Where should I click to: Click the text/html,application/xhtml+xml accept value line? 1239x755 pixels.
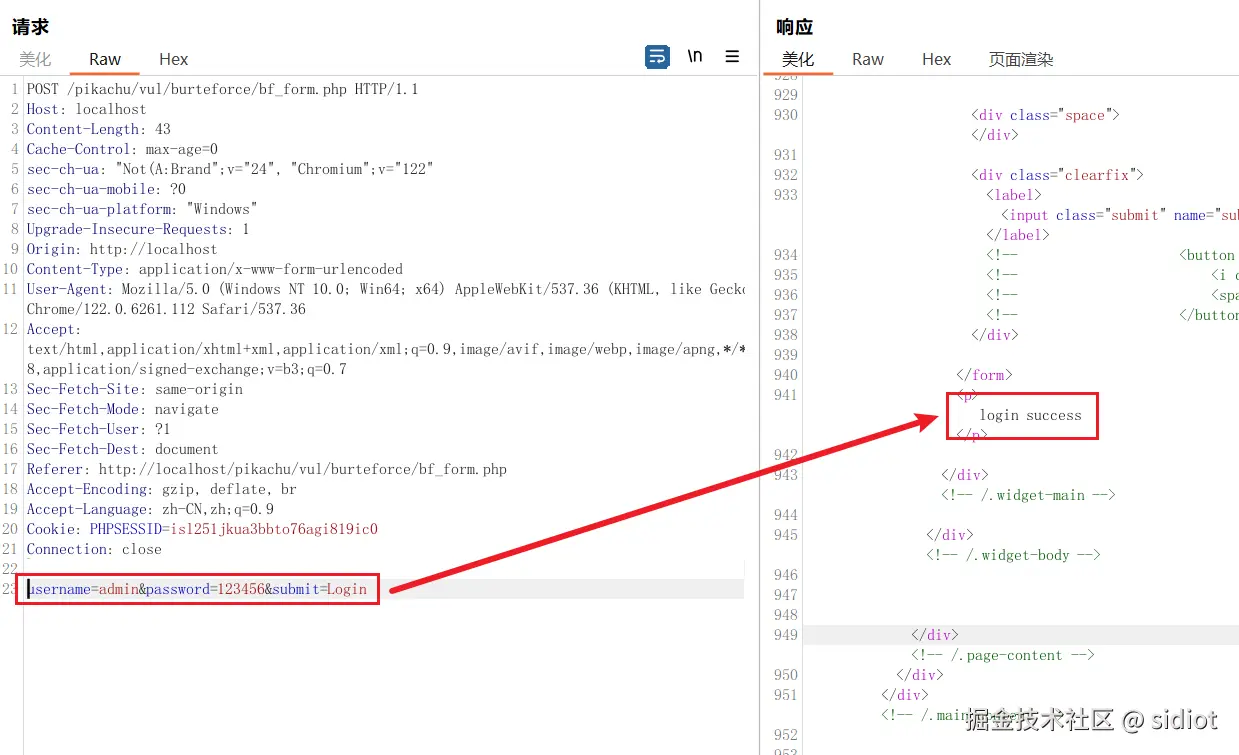(385, 349)
